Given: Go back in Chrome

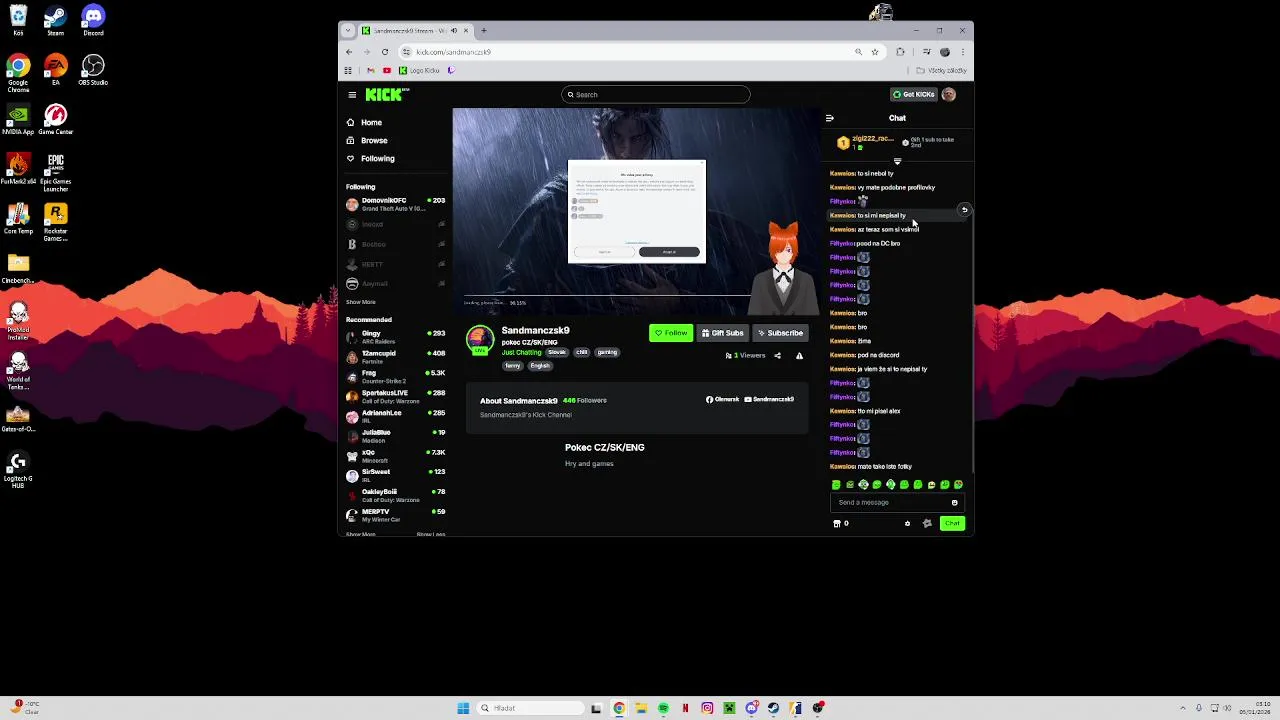Looking at the screenshot, I should (x=349, y=52).
